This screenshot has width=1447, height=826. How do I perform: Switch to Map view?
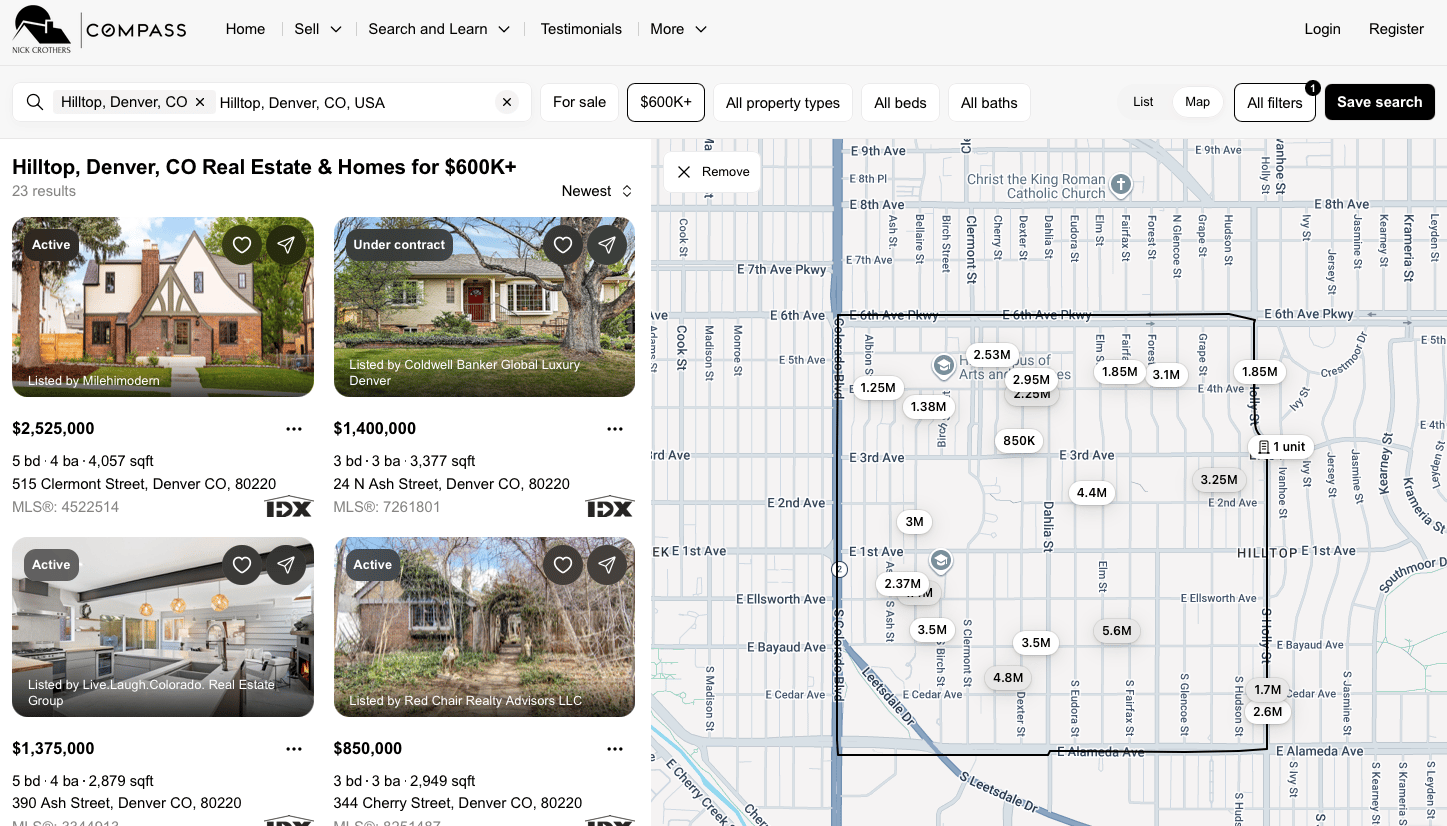[x=1197, y=102]
